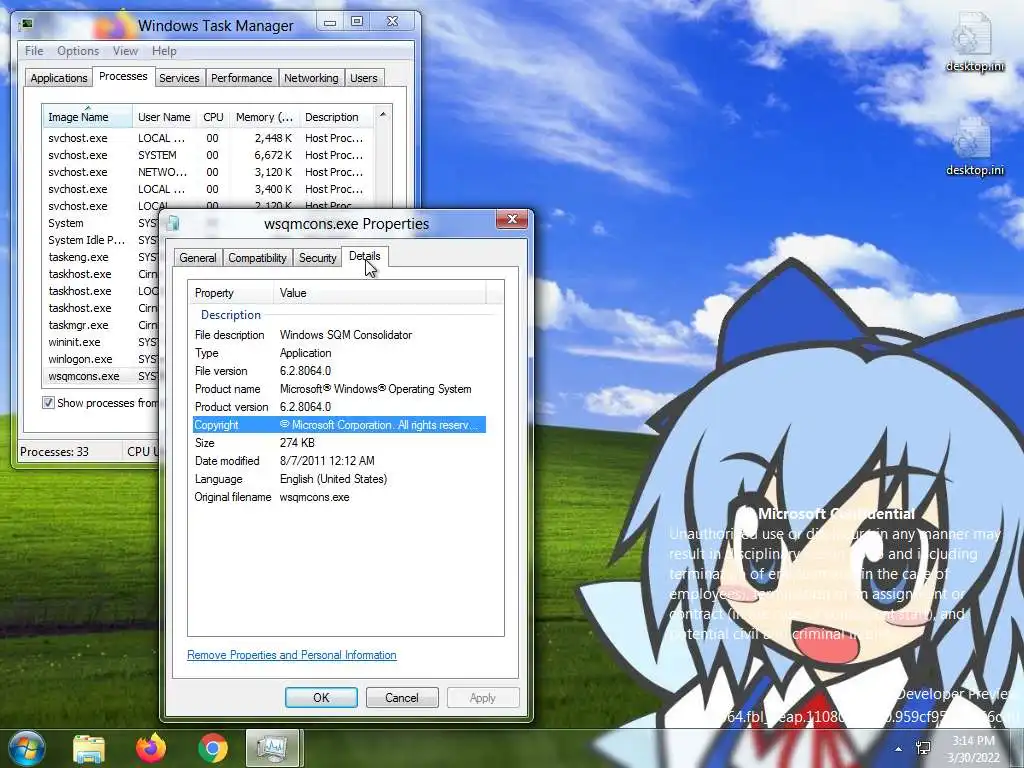The width and height of the screenshot is (1024, 768).
Task: Switch to the Processes tab
Action: coord(123,76)
